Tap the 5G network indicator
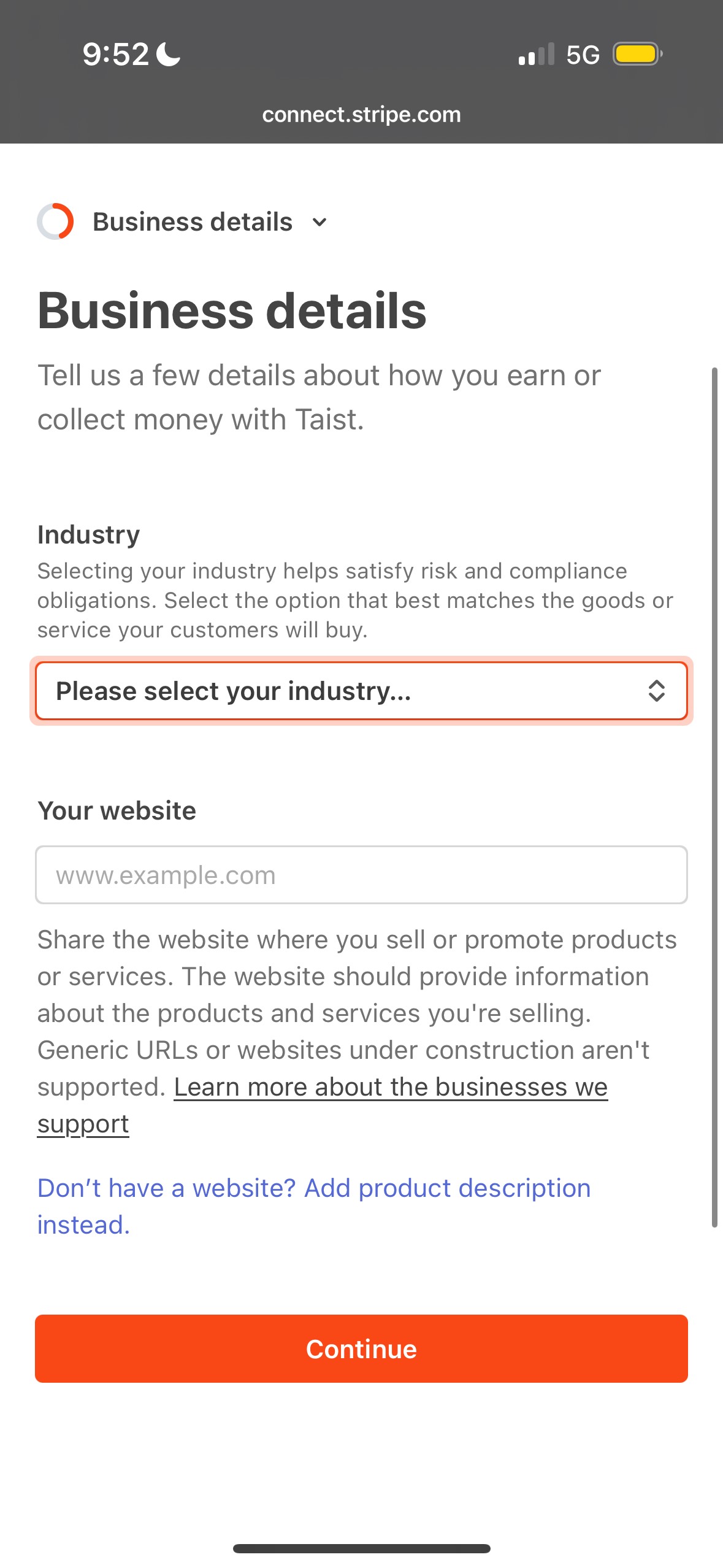 (x=583, y=55)
